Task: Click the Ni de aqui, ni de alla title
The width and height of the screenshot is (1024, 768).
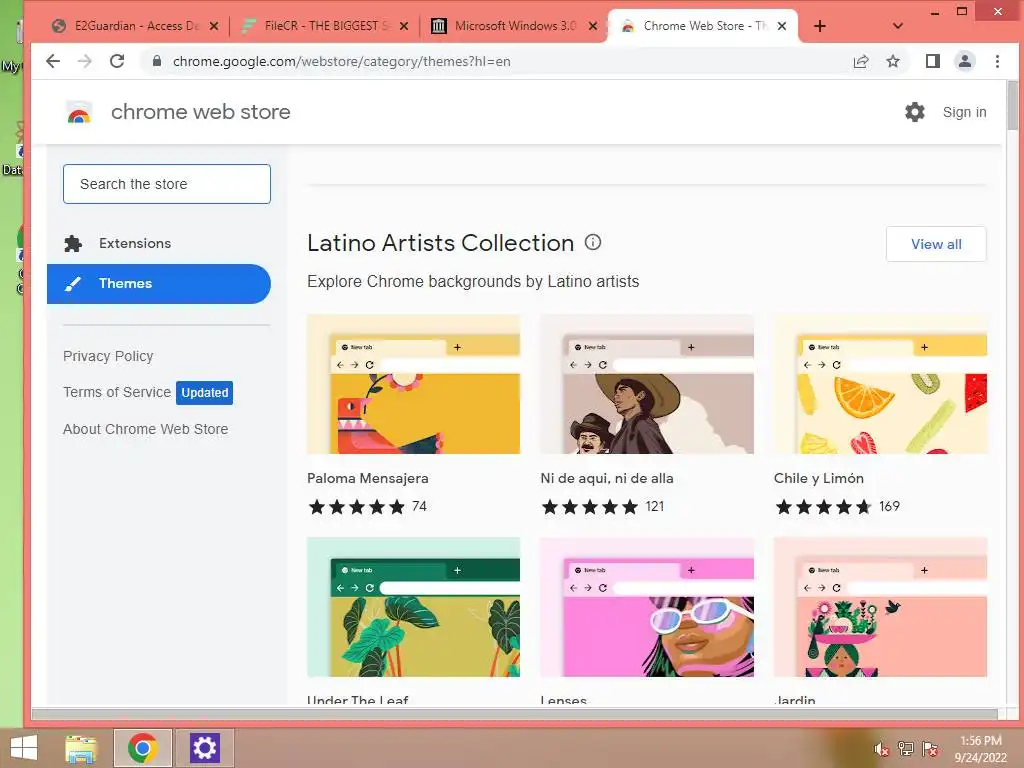Action: pyautogui.click(x=607, y=478)
